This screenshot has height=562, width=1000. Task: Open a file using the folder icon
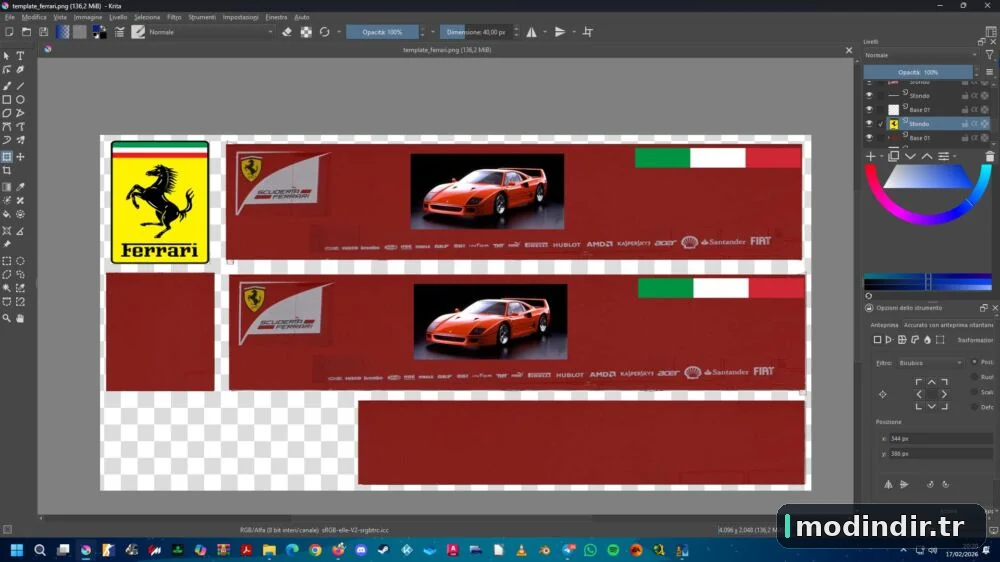(26, 32)
